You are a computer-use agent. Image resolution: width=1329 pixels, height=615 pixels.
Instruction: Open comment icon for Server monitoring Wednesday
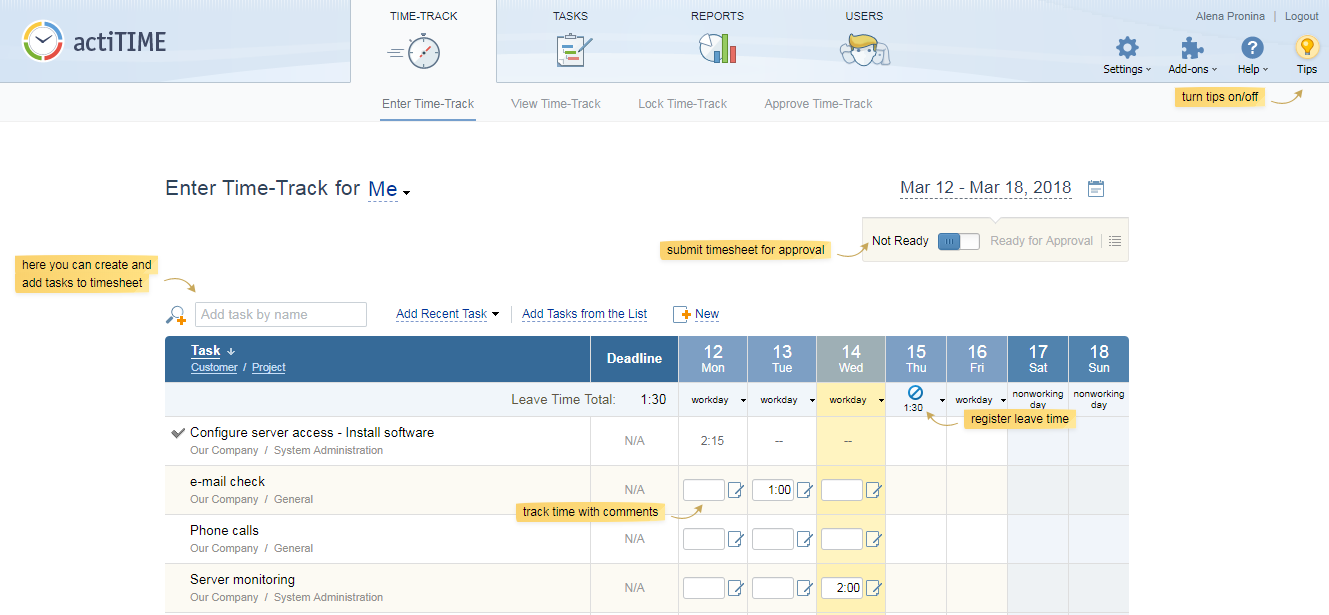[x=874, y=588]
